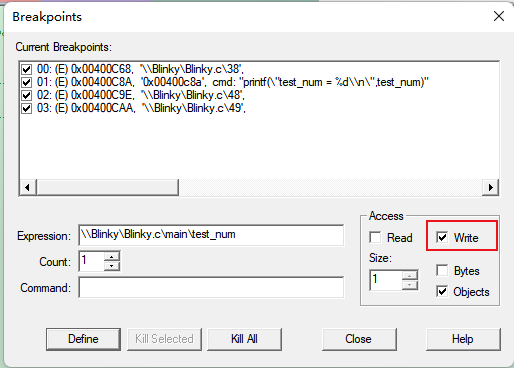This screenshot has width=514, height=368.
Task: Toggle breakpoint 00 checkbox at 0x00400C68
Action: click(26, 70)
